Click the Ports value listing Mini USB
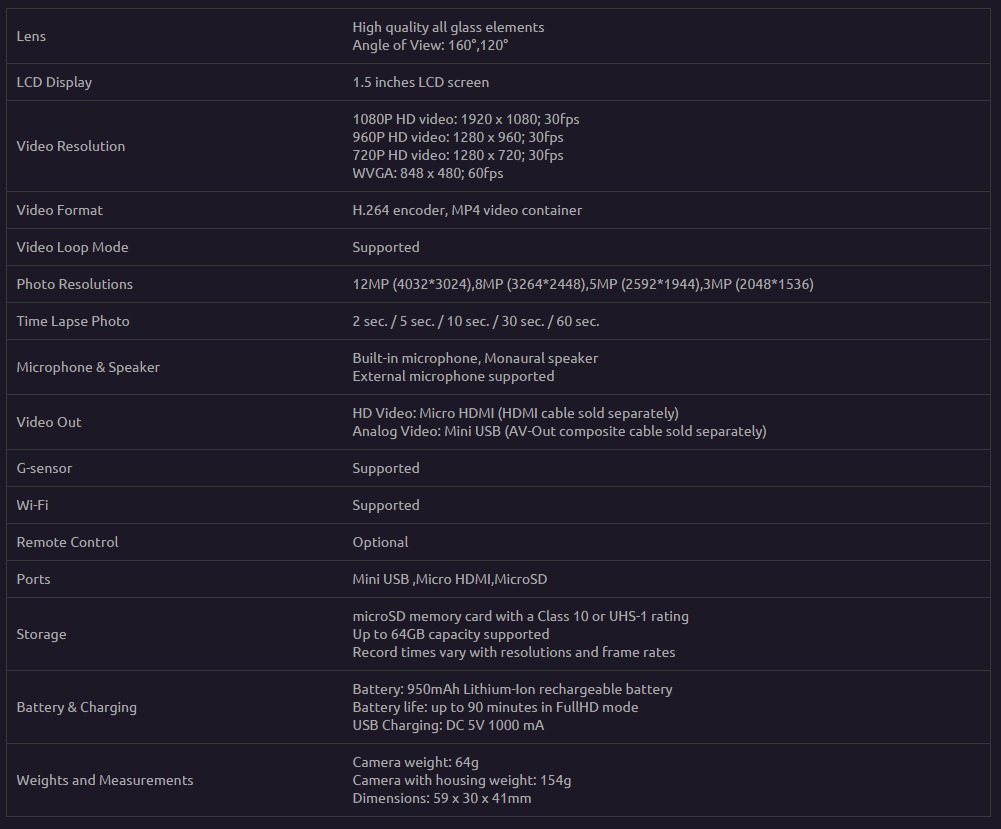 (449, 579)
